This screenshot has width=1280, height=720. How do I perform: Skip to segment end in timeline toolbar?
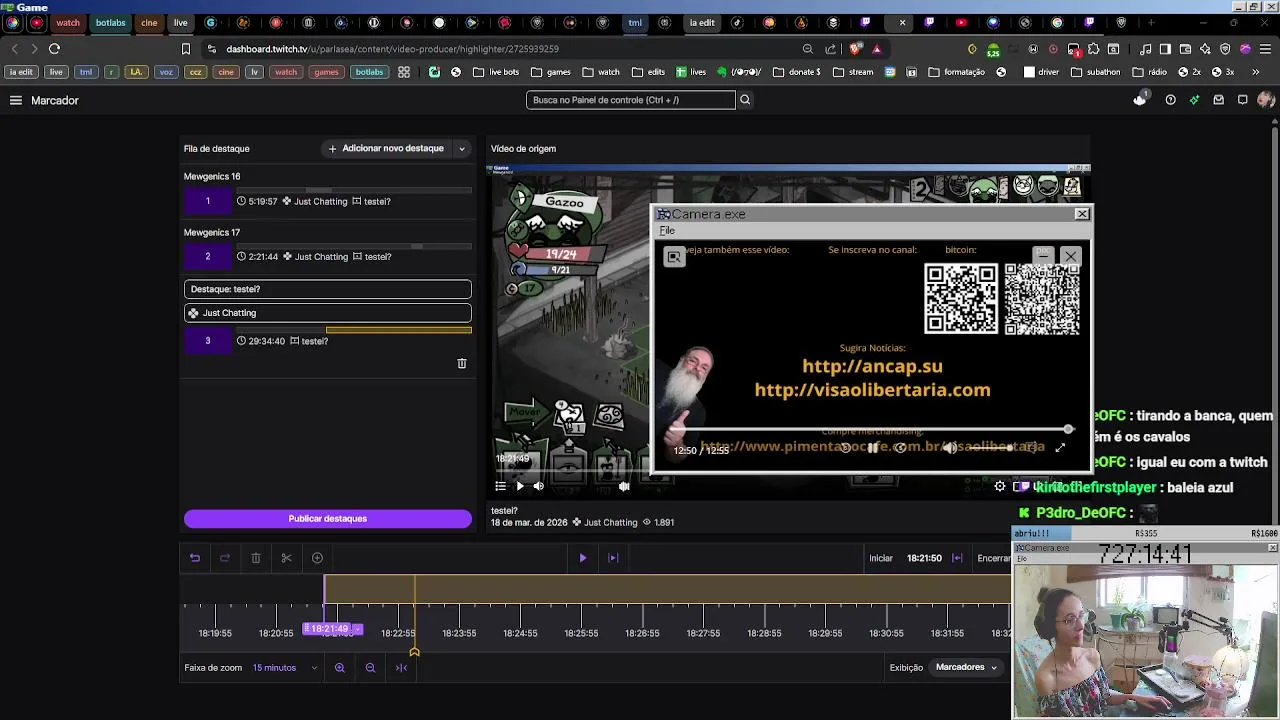tap(613, 558)
